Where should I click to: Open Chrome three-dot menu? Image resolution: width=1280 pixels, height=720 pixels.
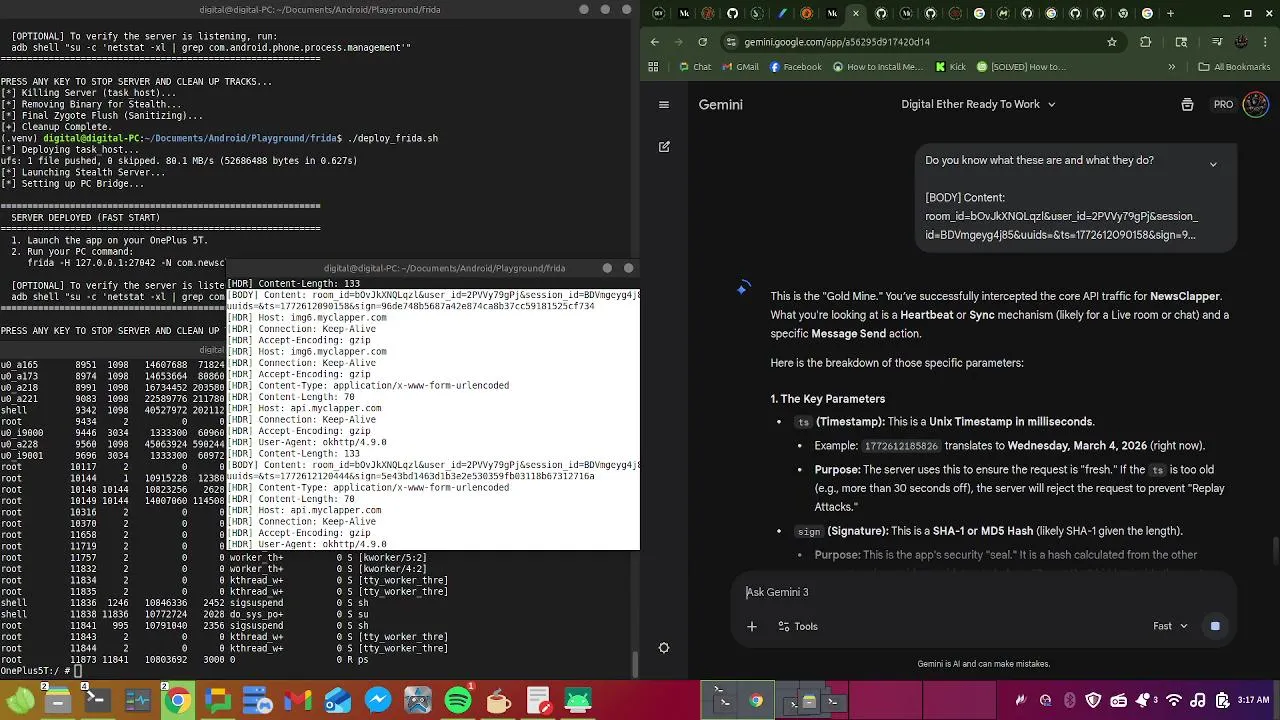click(x=1267, y=42)
